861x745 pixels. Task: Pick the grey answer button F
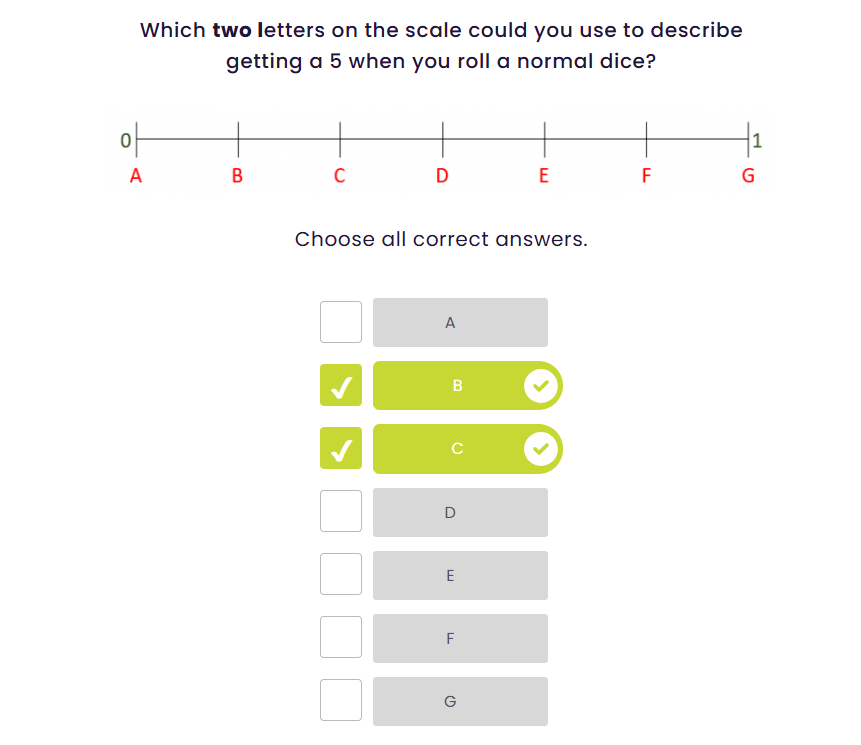460,638
